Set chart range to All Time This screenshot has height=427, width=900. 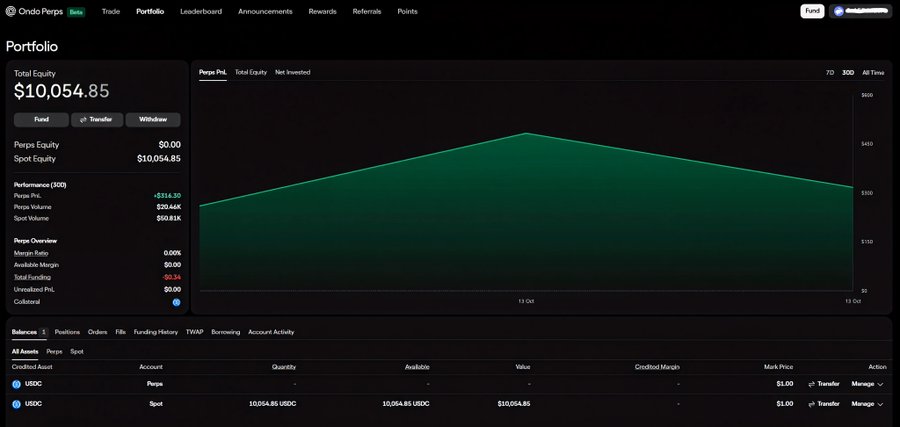click(873, 73)
